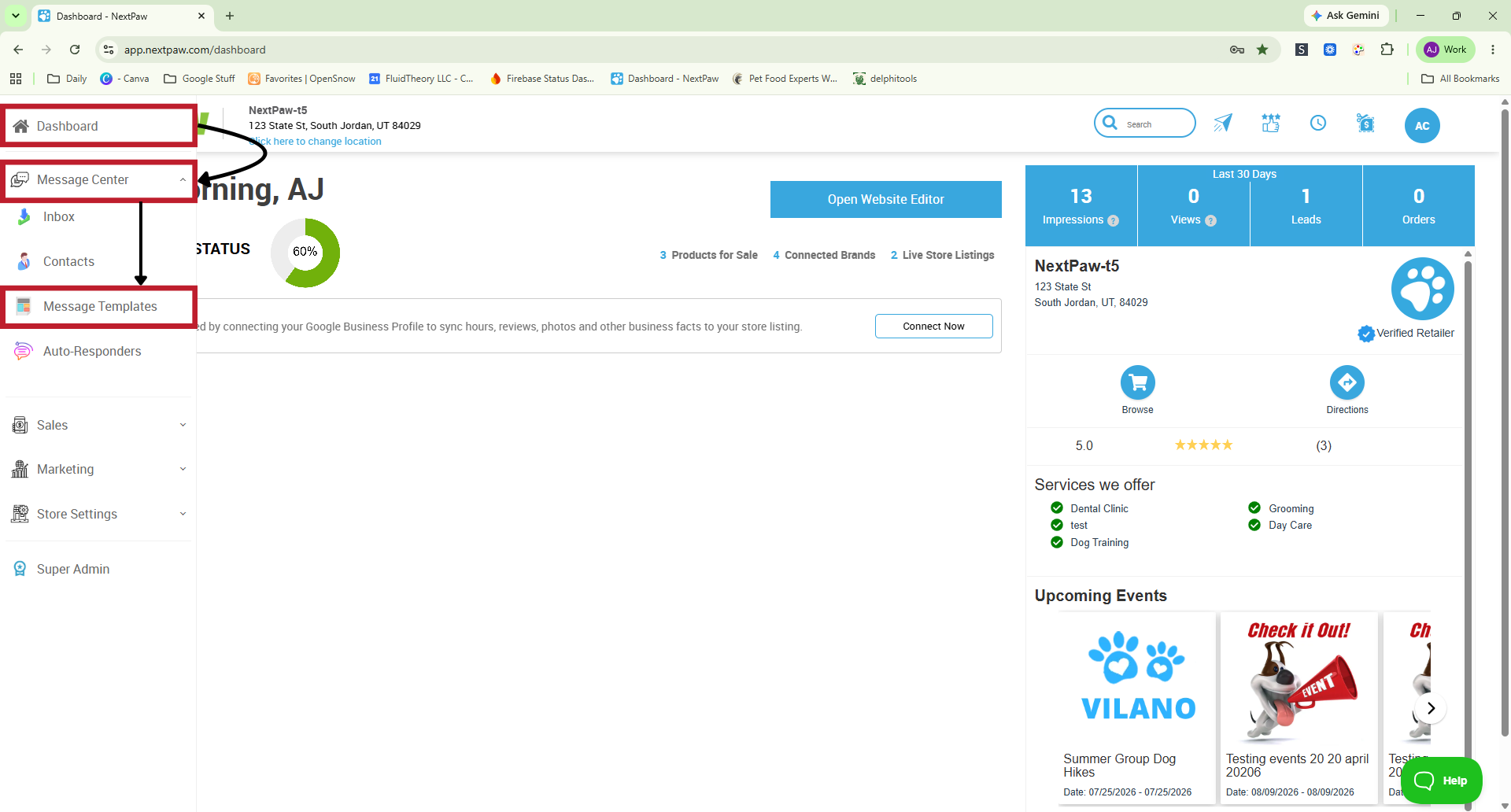Open the Connected Brands link

coord(824,255)
